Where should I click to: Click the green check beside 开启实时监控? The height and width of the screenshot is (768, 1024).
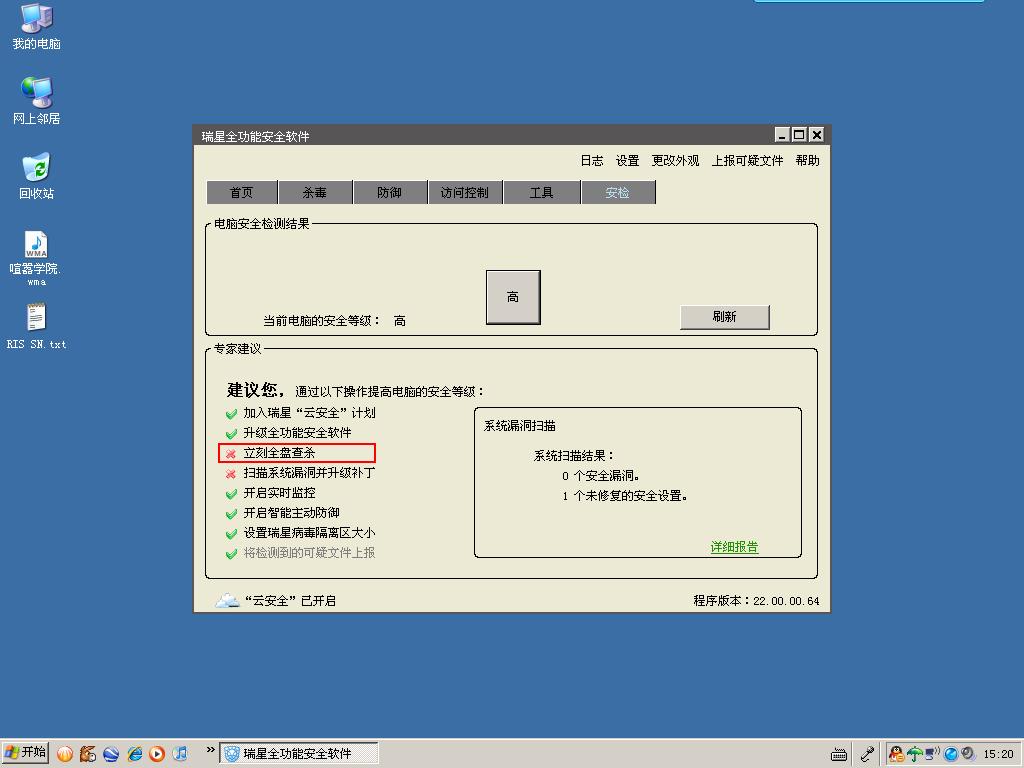(x=231, y=494)
